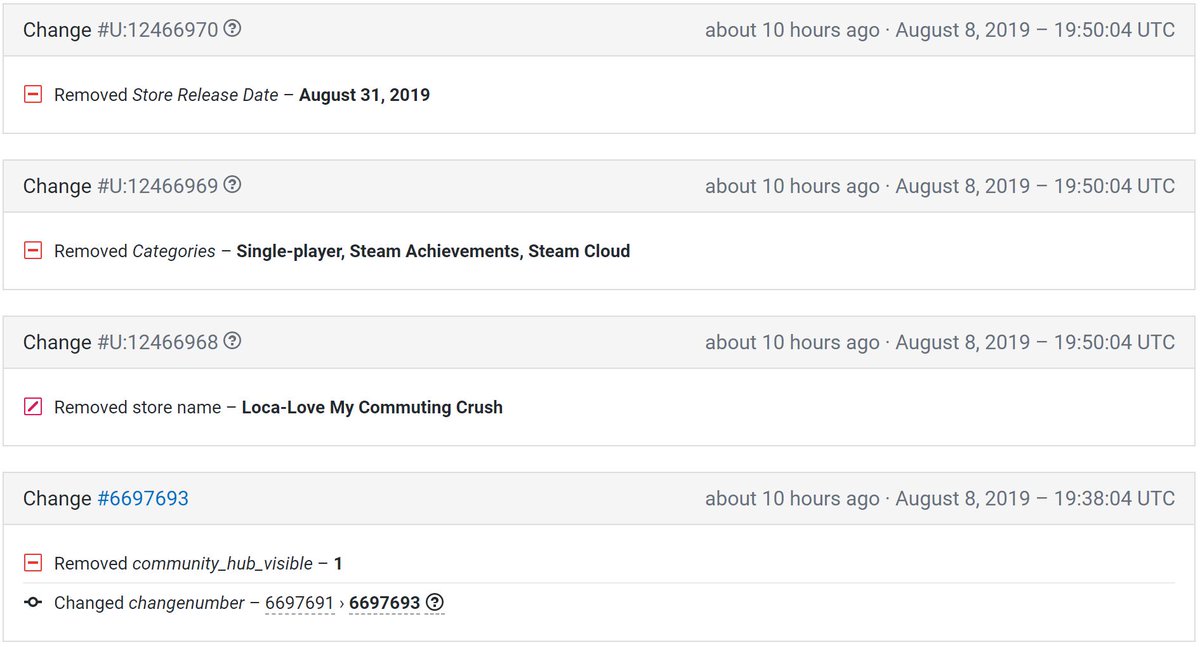Click pencil edit icon for Removed store name
This screenshot has width=1200, height=647.
(x=33, y=407)
